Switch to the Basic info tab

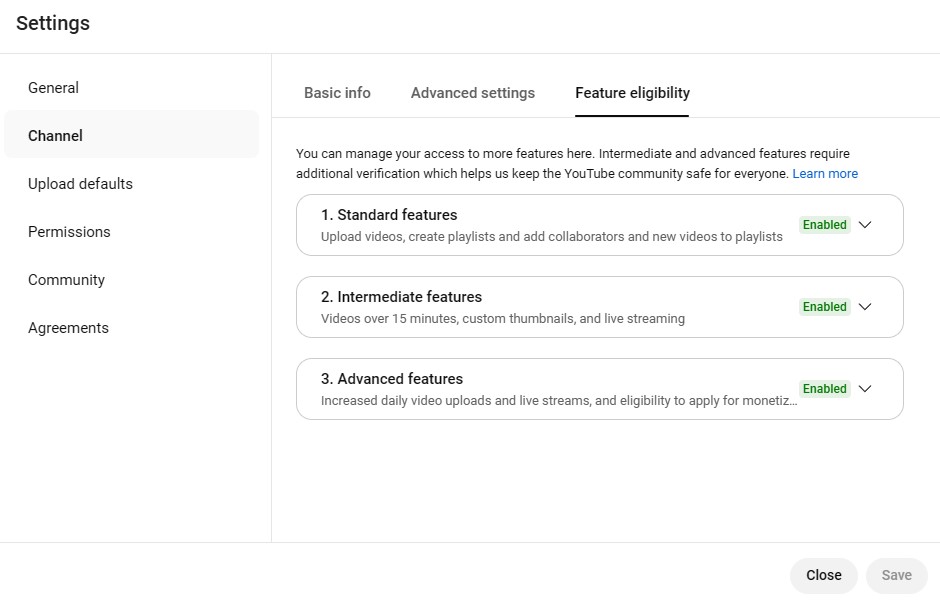pyautogui.click(x=337, y=93)
